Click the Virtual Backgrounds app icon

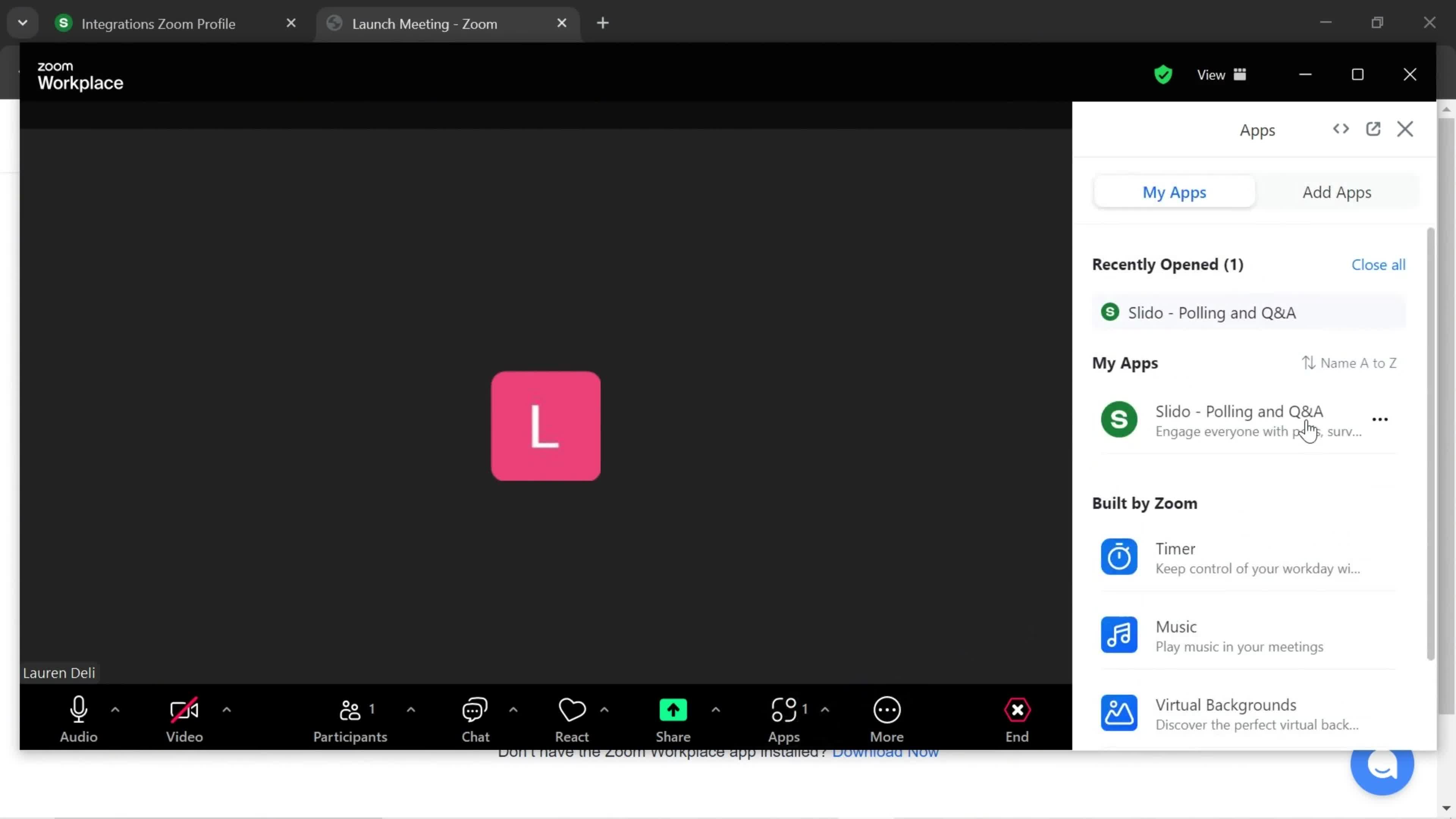pos(1119,713)
